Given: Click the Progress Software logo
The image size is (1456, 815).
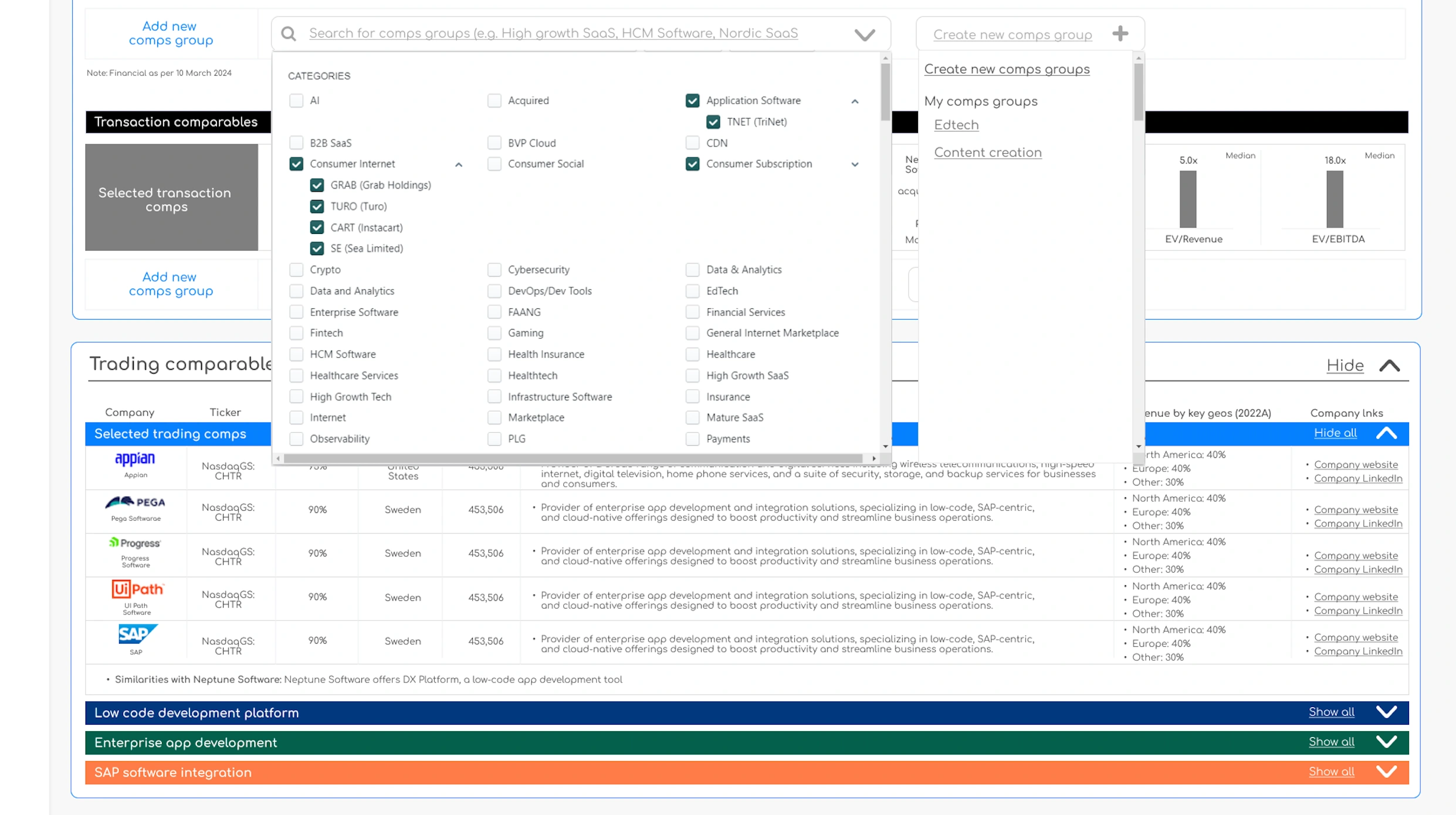Looking at the screenshot, I should [135, 543].
